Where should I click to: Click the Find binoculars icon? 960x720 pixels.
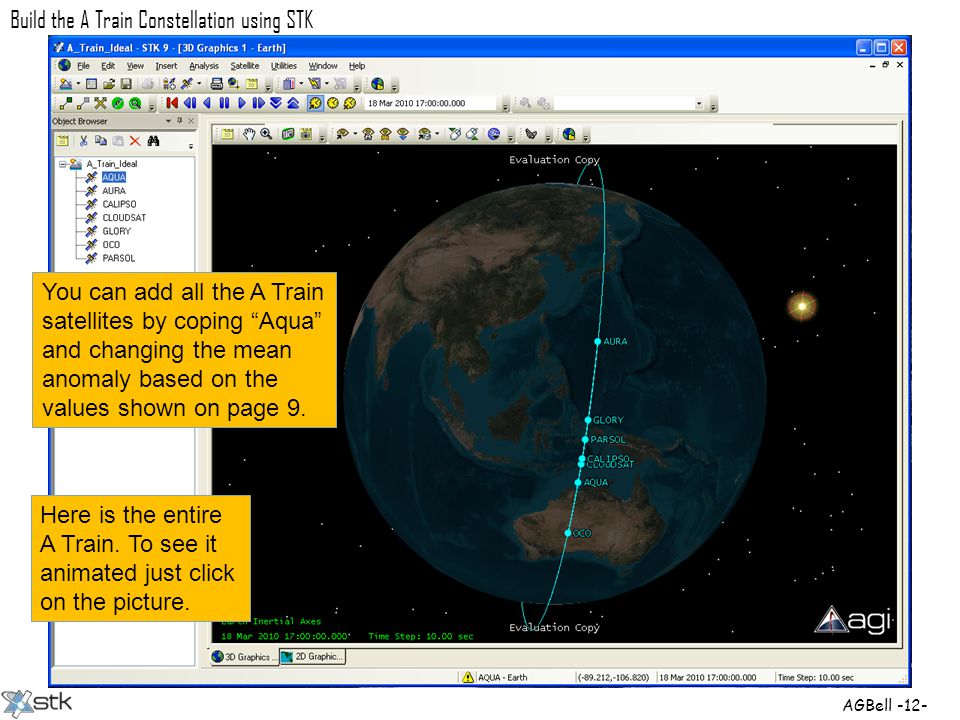(153, 141)
